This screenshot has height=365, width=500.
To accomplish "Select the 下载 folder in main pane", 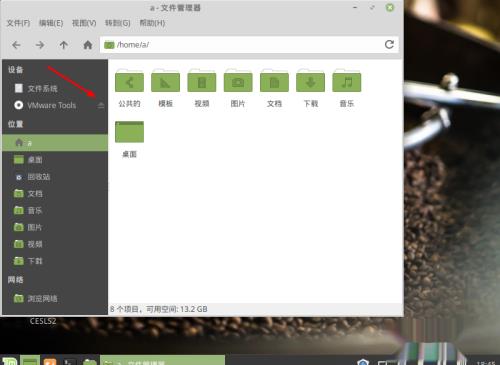I will [310, 81].
